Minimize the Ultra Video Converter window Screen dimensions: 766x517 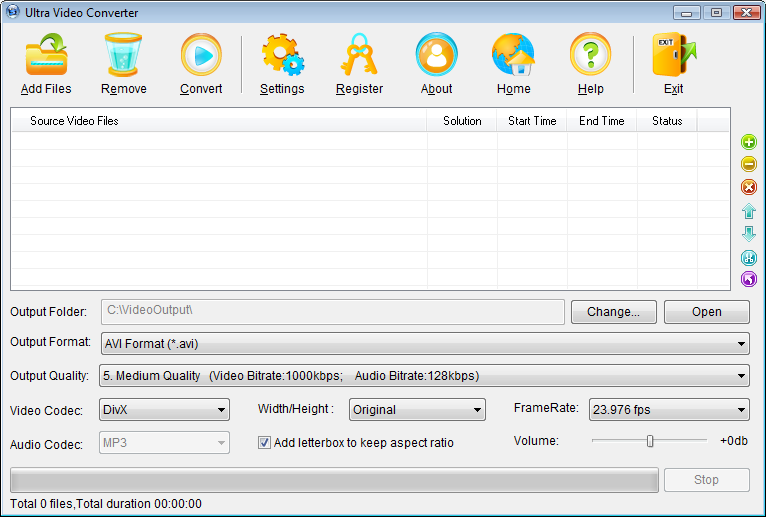point(686,12)
